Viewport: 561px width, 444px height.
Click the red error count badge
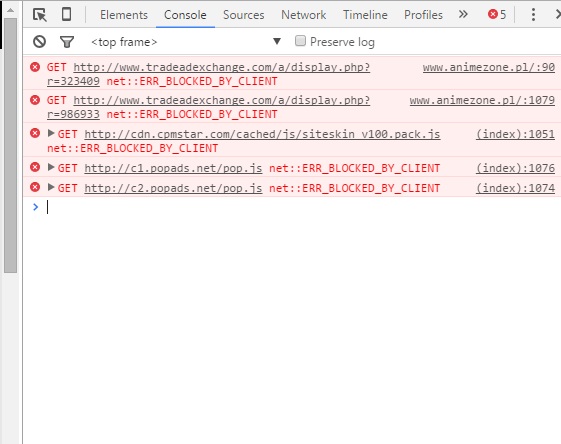[497, 15]
